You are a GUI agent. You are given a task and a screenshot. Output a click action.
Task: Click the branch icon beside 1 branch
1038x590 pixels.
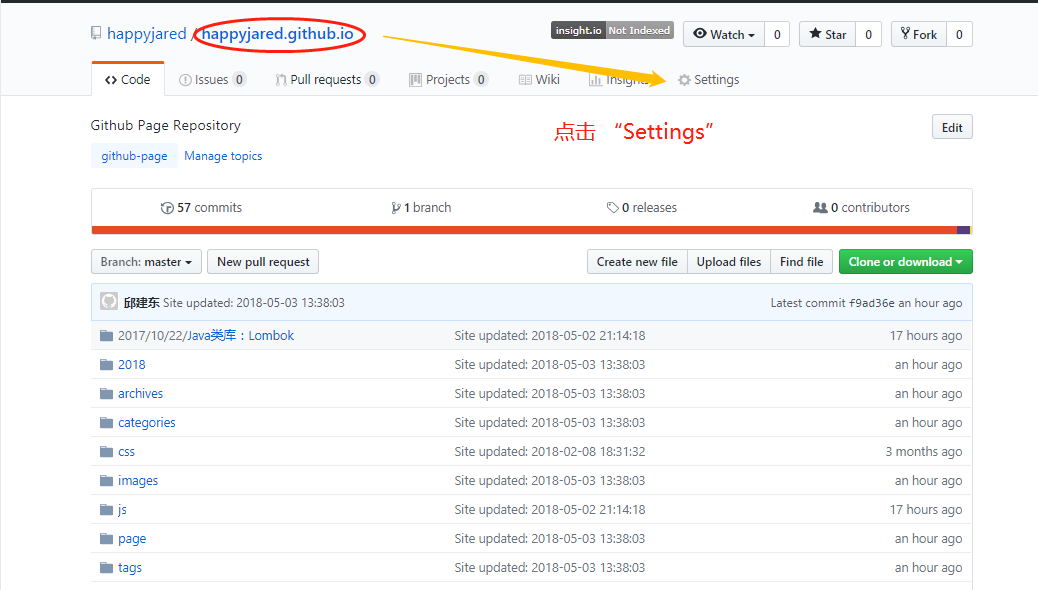(395, 208)
